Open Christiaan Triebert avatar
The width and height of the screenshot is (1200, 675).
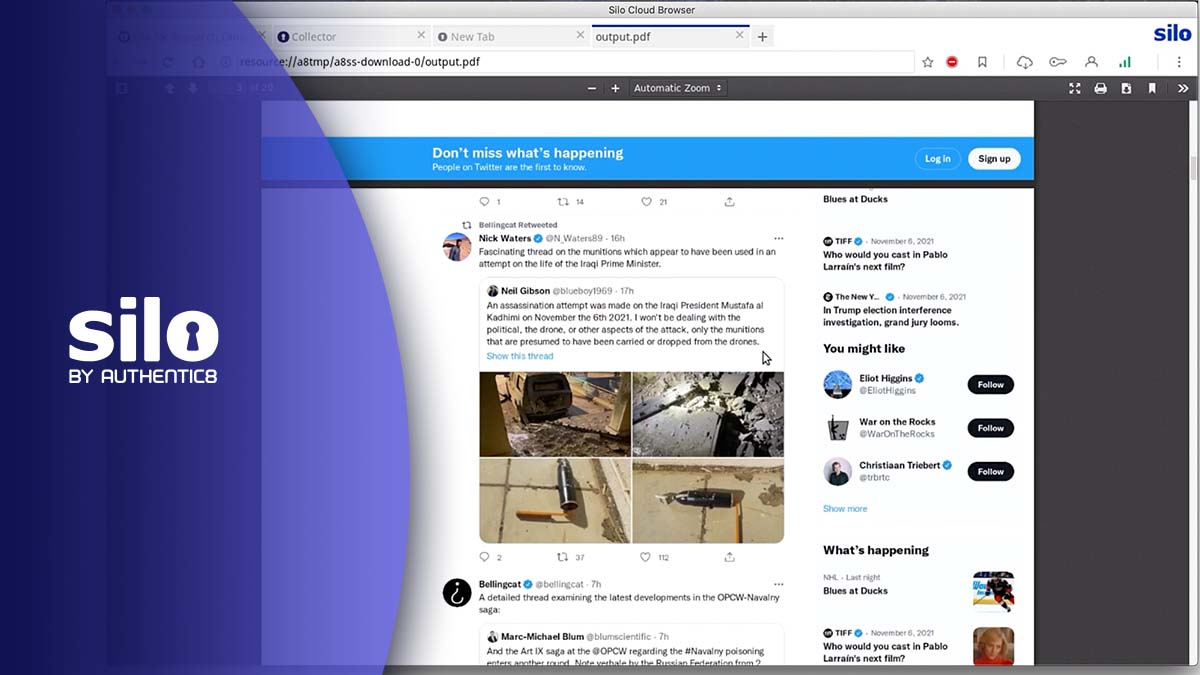(x=837, y=471)
